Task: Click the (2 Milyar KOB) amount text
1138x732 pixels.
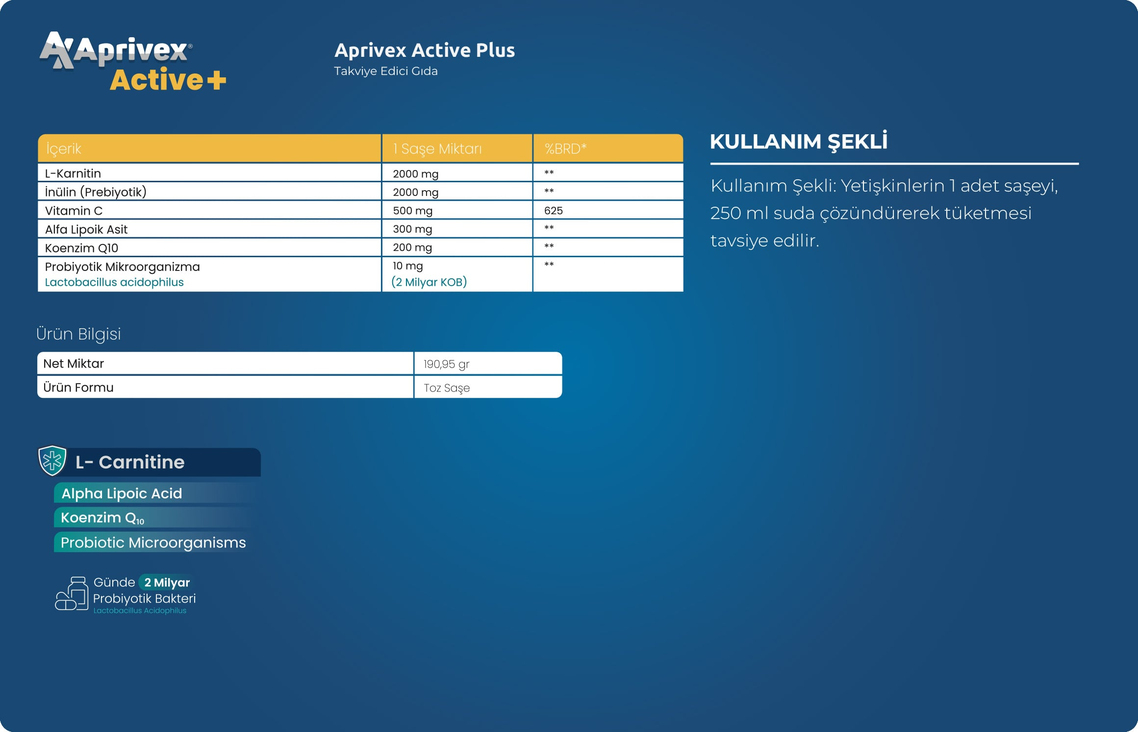Action: [429, 283]
